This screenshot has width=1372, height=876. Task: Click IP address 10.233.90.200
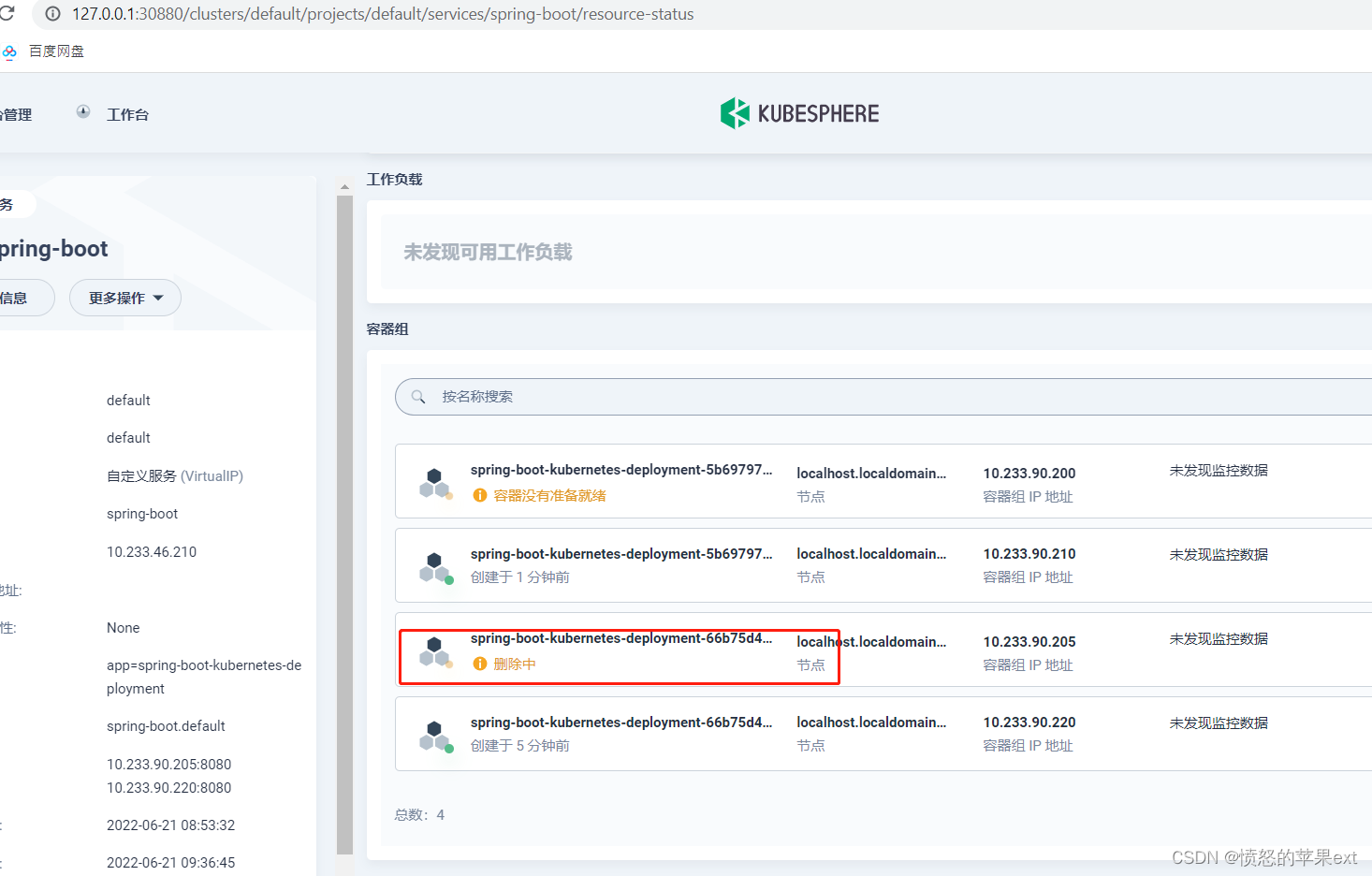pyautogui.click(x=1029, y=474)
